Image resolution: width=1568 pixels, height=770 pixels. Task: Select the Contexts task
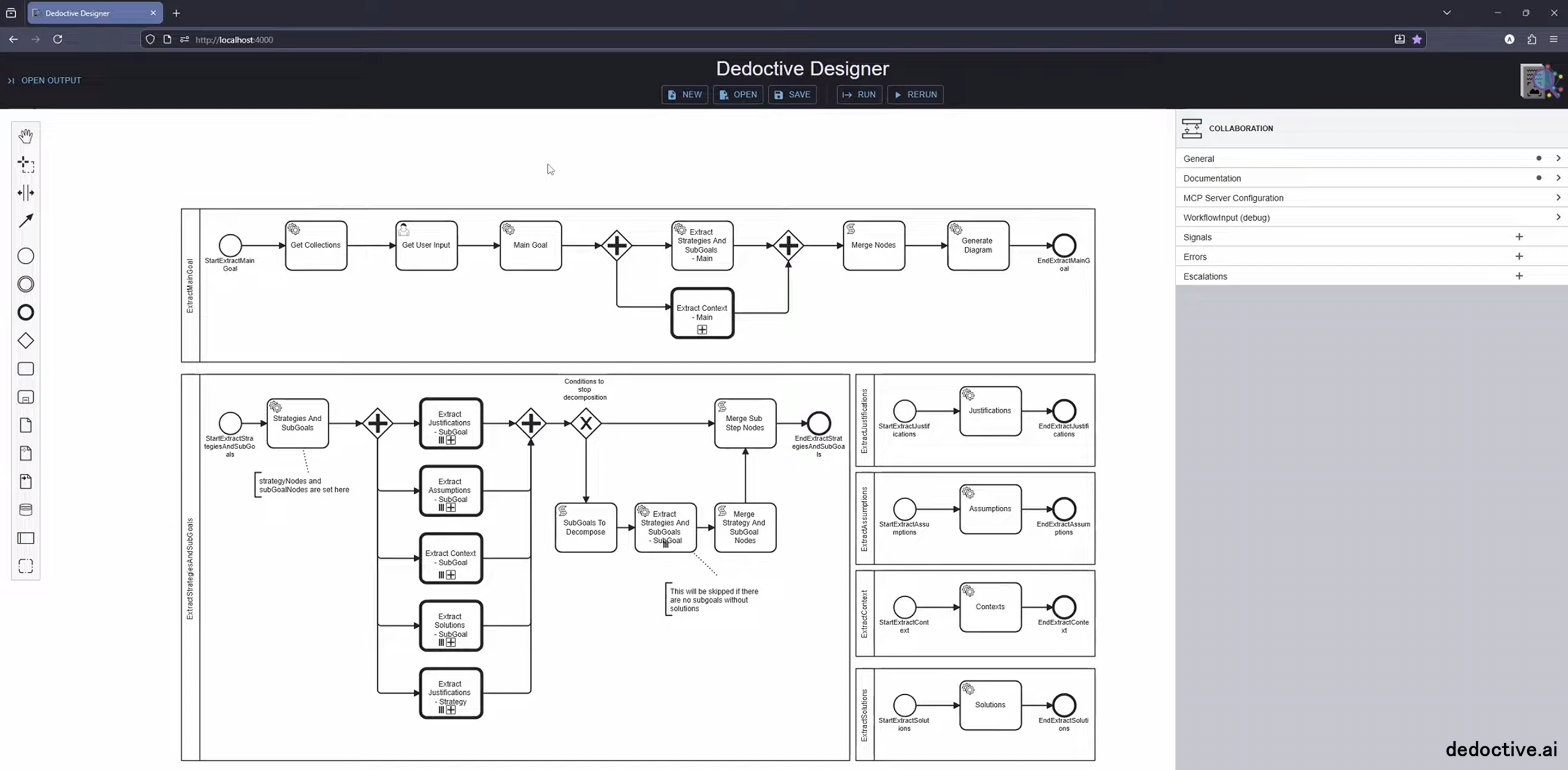990,607
